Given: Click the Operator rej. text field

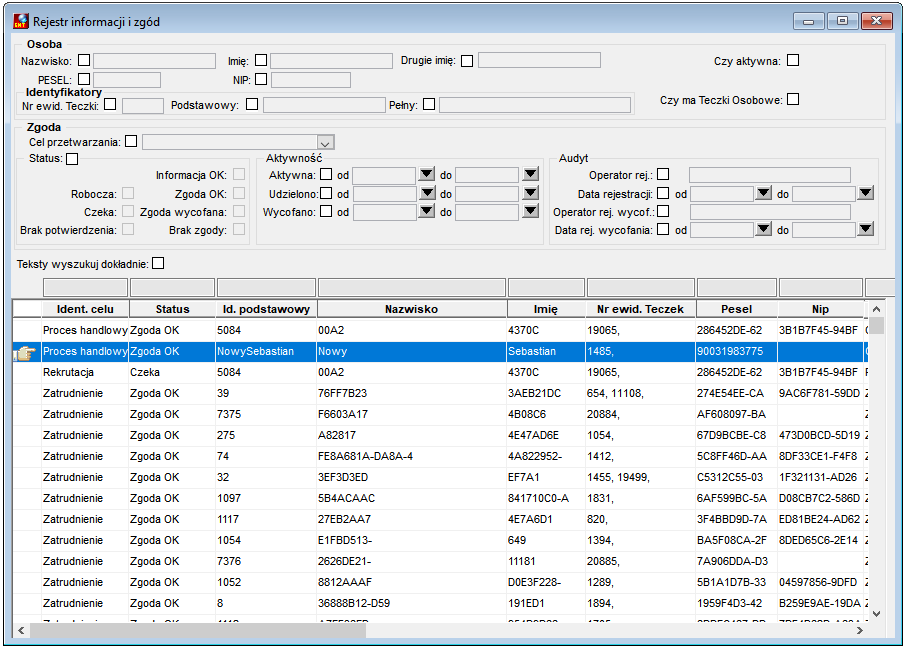Looking at the screenshot, I should (x=770, y=175).
